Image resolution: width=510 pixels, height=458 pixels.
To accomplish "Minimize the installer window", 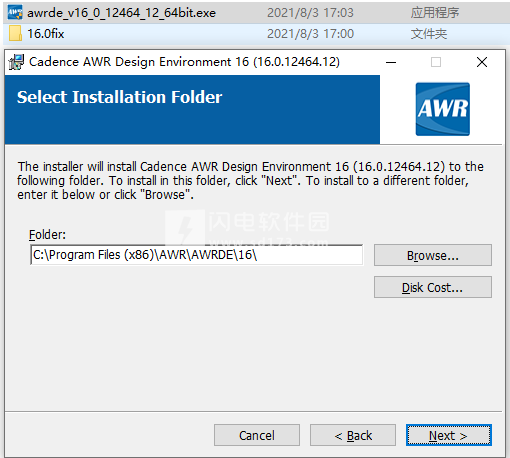I will pos(391,62).
